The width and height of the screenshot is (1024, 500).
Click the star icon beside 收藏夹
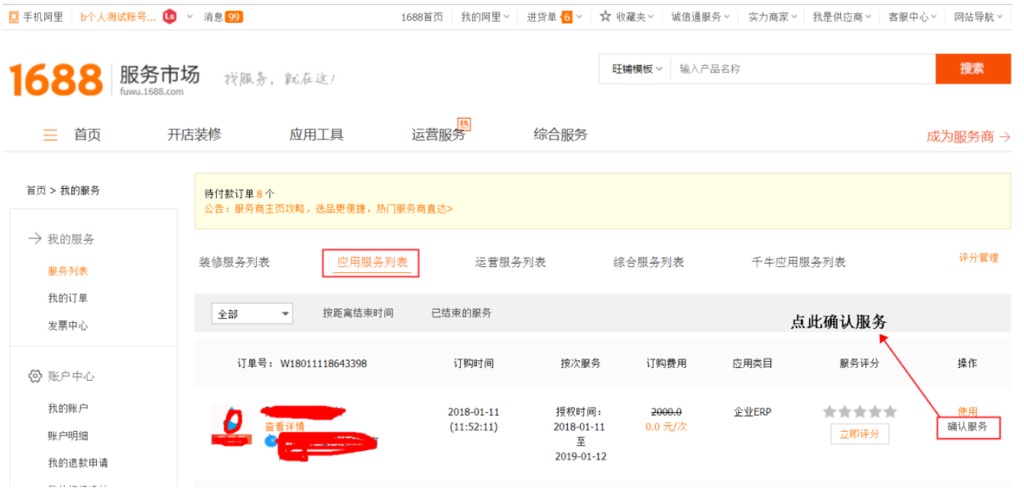[x=605, y=17]
